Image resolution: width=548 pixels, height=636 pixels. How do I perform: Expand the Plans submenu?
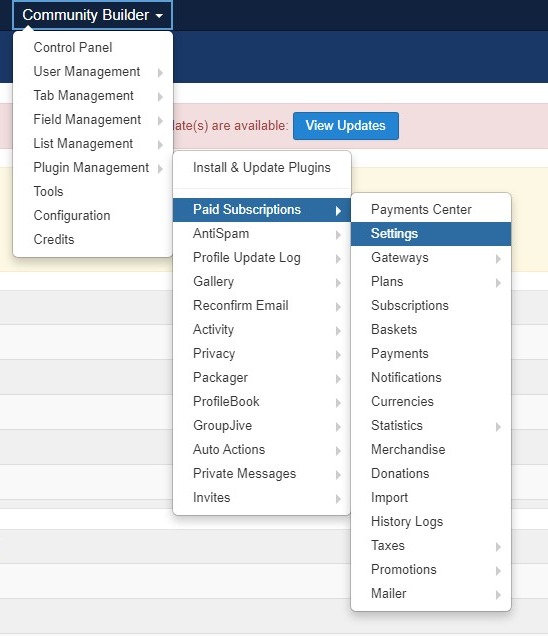pyautogui.click(x=431, y=281)
